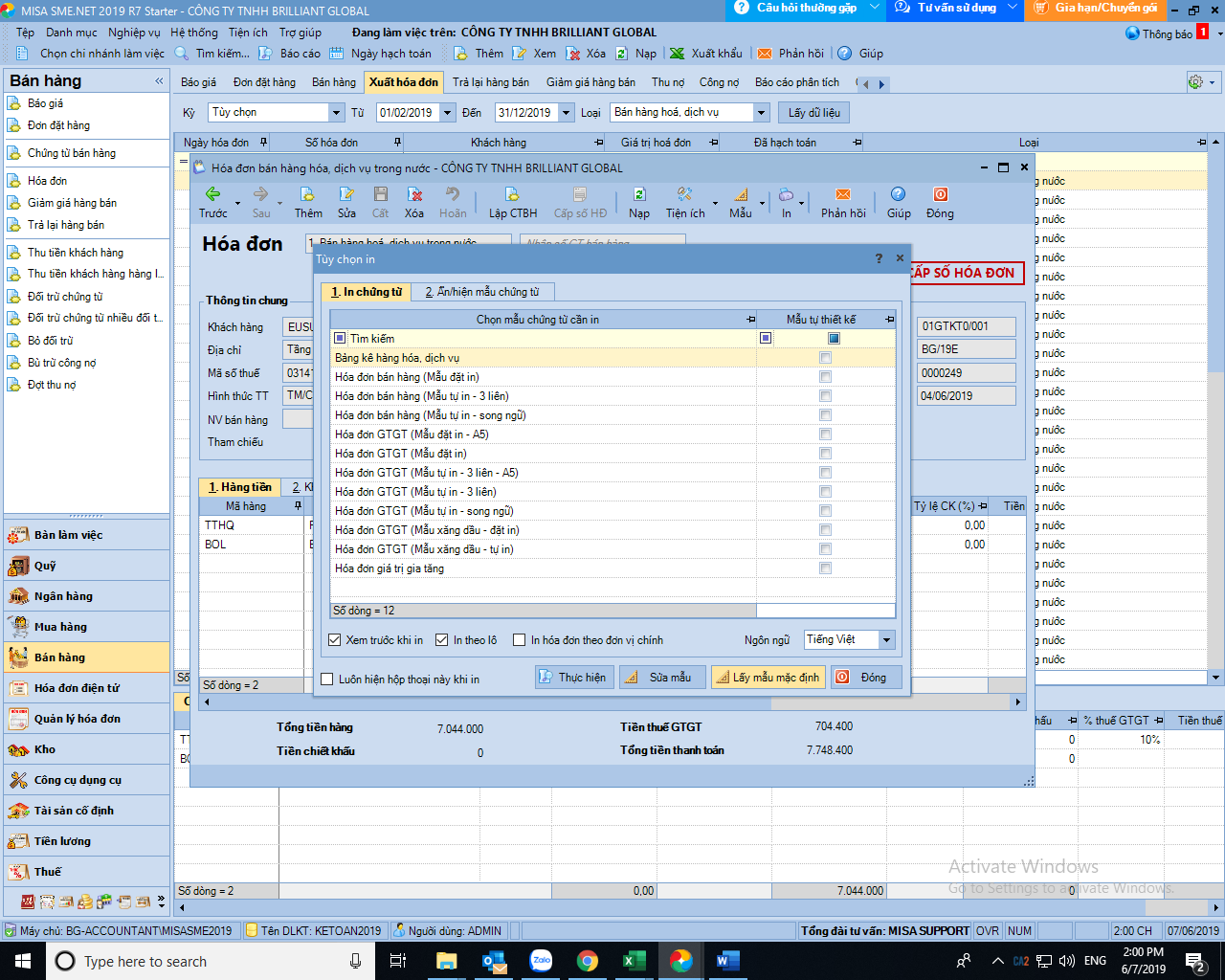Image resolution: width=1225 pixels, height=980 pixels.
Task: Click the Lập CTBH icon
Action: click(x=512, y=194)
